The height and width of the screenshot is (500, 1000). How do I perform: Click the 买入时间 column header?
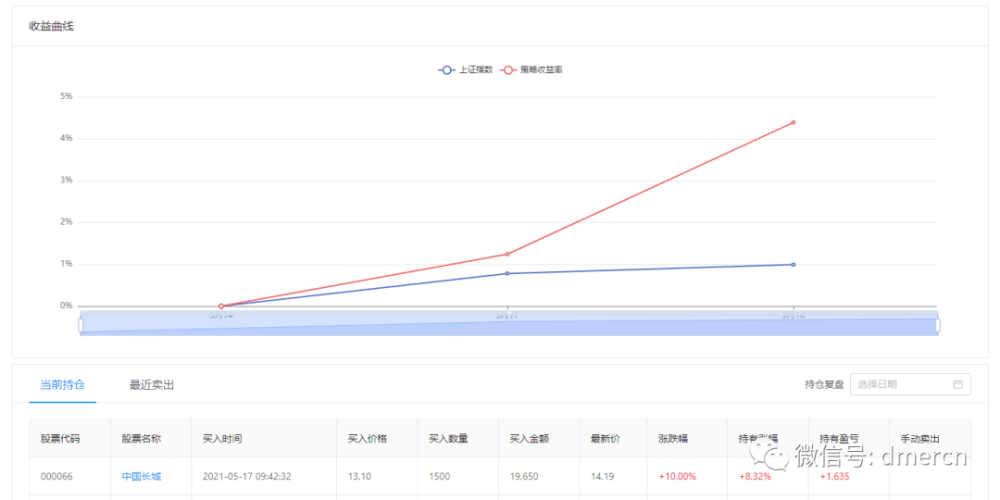coord(223,439)
